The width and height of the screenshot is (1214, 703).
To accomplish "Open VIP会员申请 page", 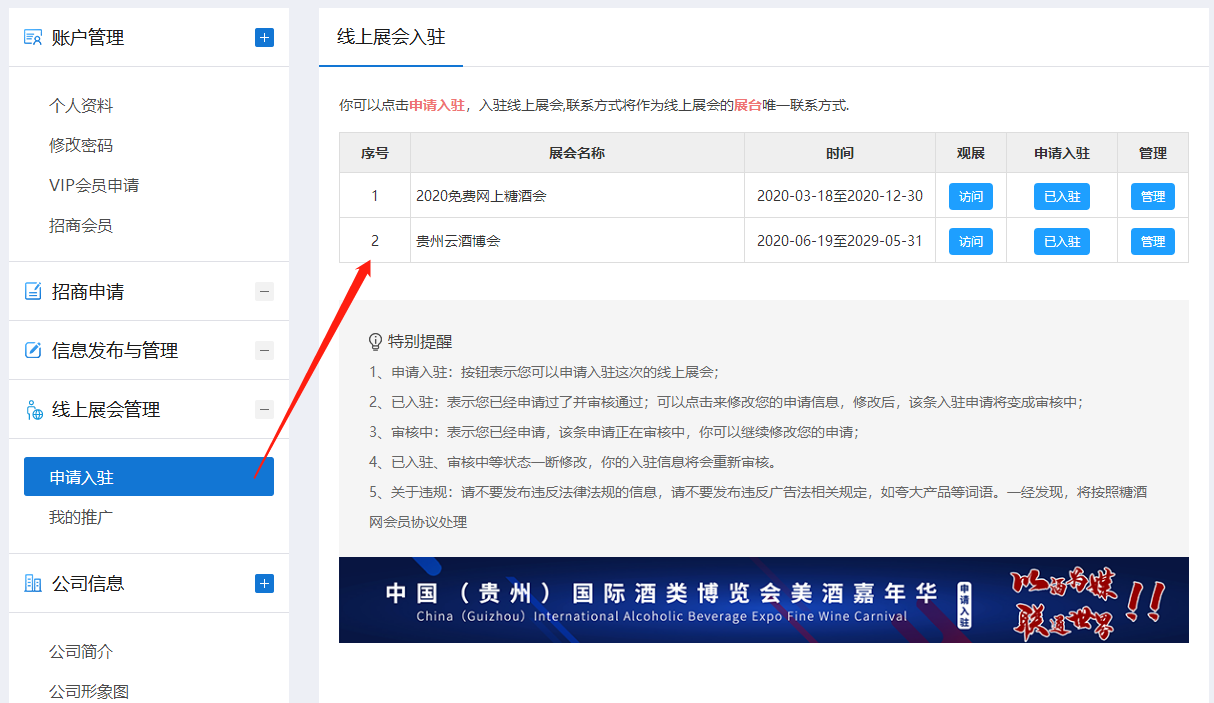I will pos(94,186).
